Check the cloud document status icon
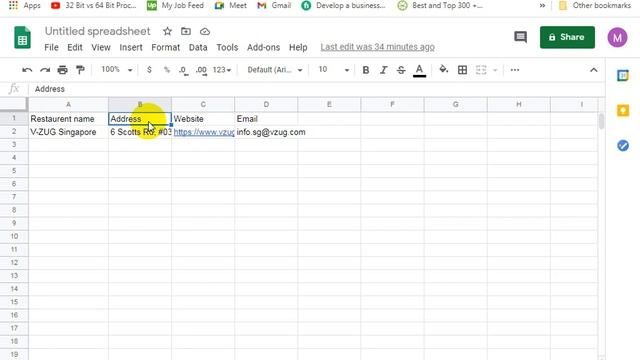This screenshot has width=640, height=360. [x=205, y=31]
